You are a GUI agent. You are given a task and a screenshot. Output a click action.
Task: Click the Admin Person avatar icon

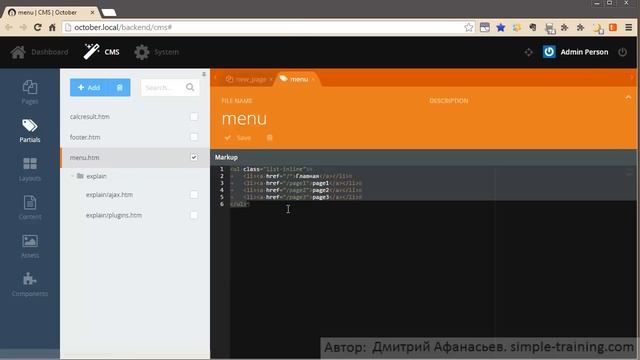tap(549, 52)
